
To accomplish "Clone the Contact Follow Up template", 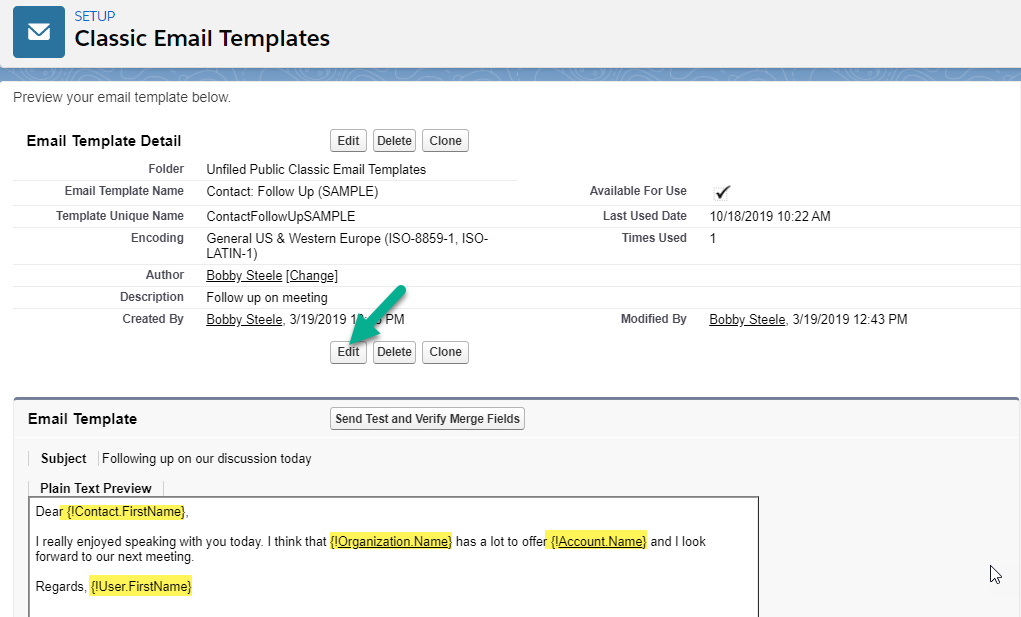I will (x=445, y=140).
